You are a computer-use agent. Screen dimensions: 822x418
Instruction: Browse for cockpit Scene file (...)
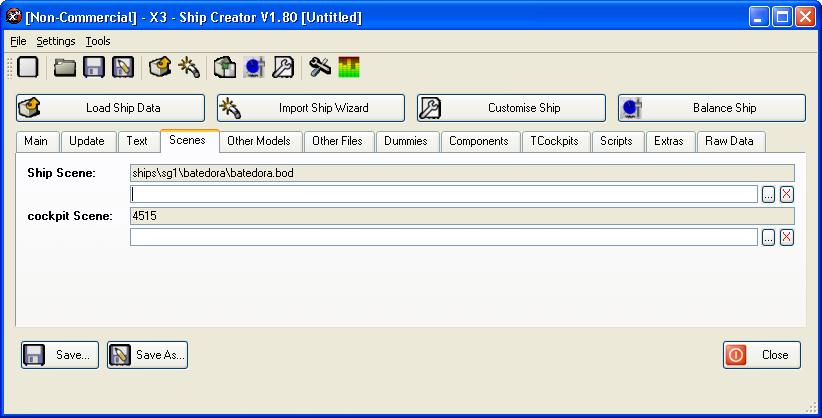[769, 238]
